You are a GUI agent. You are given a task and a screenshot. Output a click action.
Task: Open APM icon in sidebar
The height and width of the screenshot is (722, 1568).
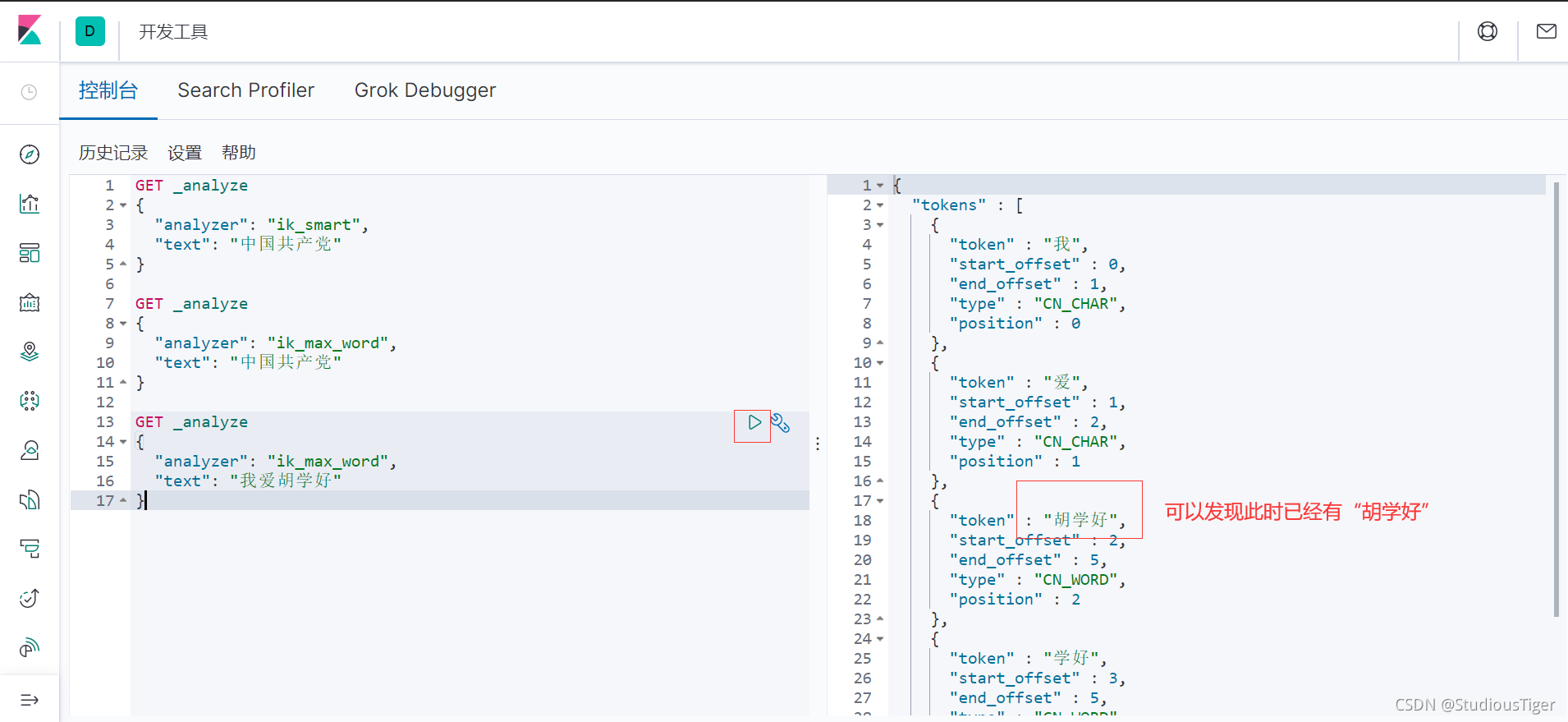pos(30,549)
